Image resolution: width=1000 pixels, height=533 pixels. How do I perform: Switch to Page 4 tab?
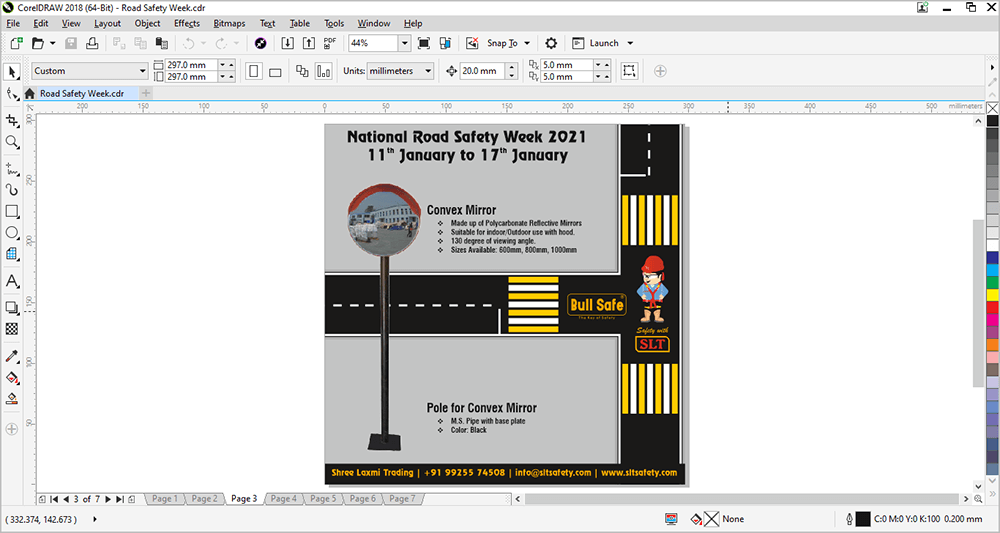[283, 499]
